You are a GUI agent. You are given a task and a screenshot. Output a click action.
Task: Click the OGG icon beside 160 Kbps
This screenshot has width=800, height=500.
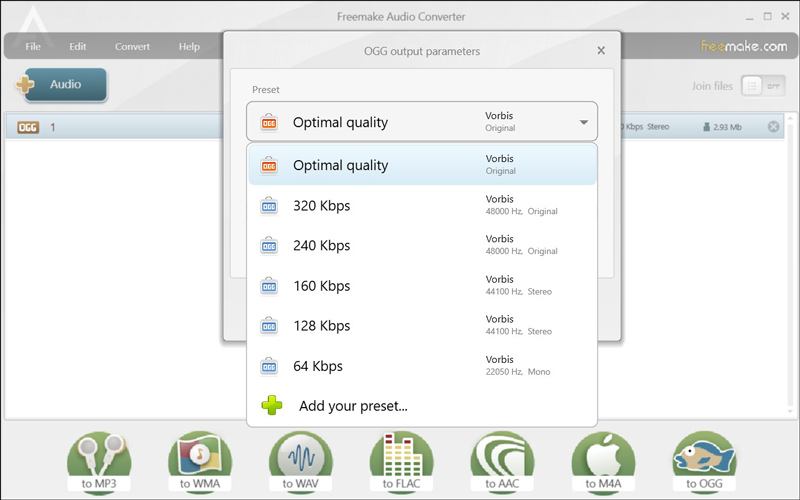coord(269,286)
